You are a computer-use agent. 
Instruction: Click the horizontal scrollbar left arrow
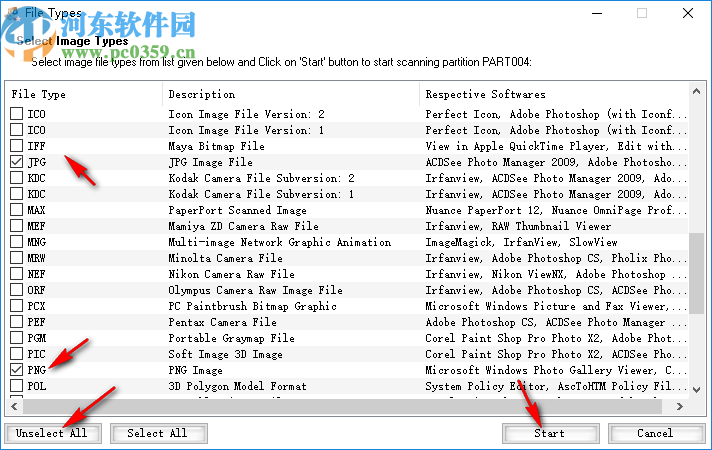click(x=15, y=406)
